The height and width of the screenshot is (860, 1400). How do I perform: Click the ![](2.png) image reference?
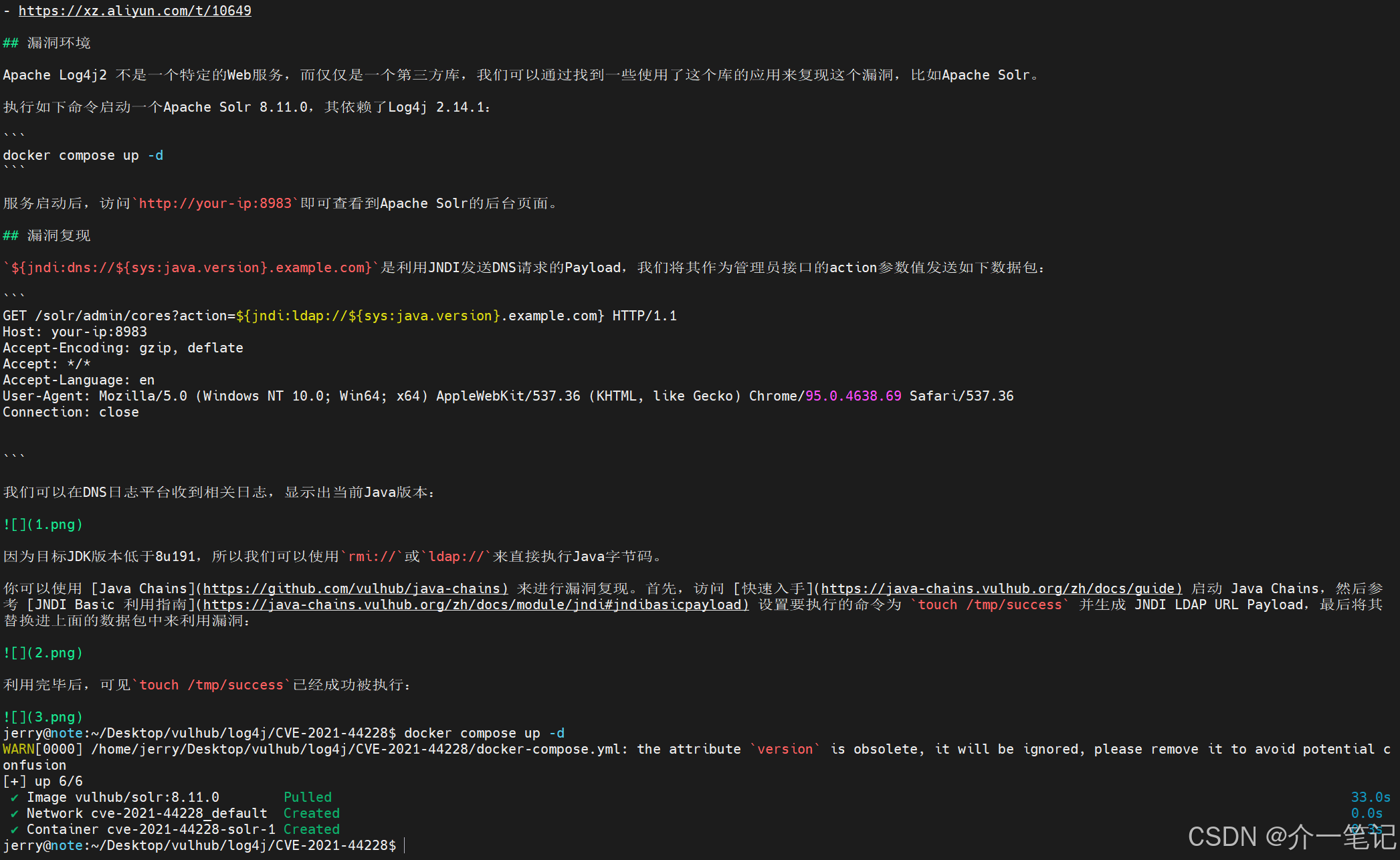pos(43,653)
